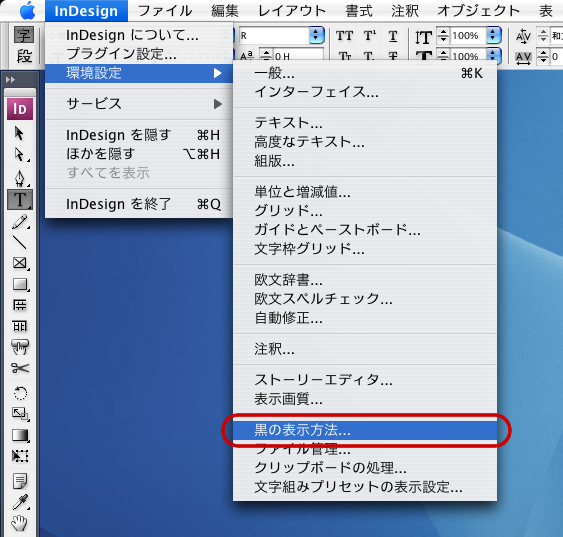The image size is (563, 537).
Task: Open the font style R dropdown
Action: (x=316, y=36)
